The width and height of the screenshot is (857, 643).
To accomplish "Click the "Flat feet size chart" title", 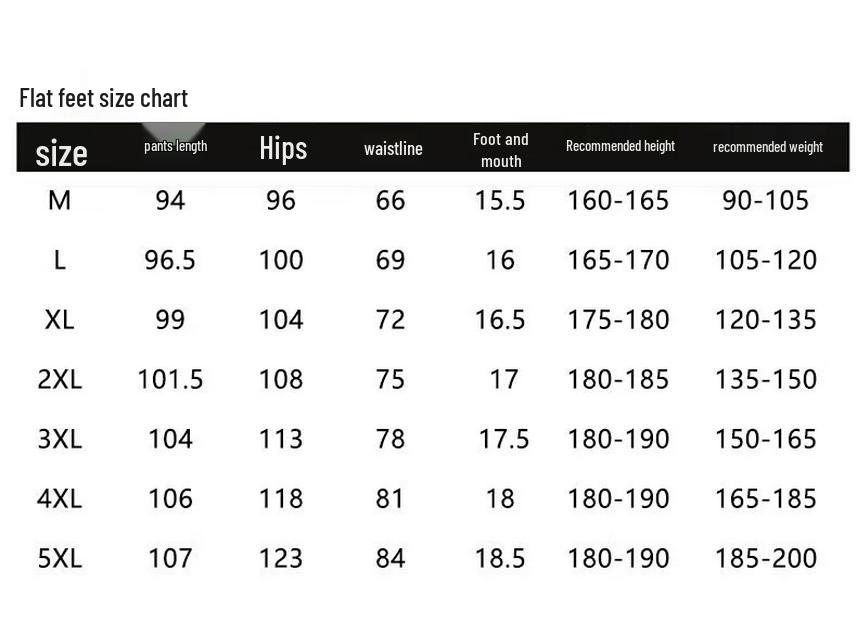I will click(103, 98).
